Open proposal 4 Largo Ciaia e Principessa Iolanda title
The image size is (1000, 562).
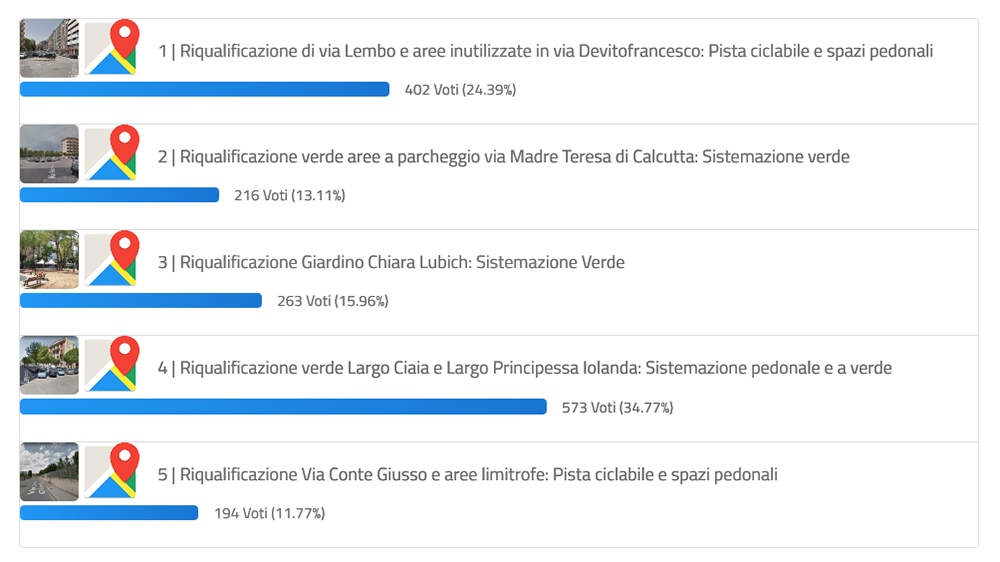524,368
